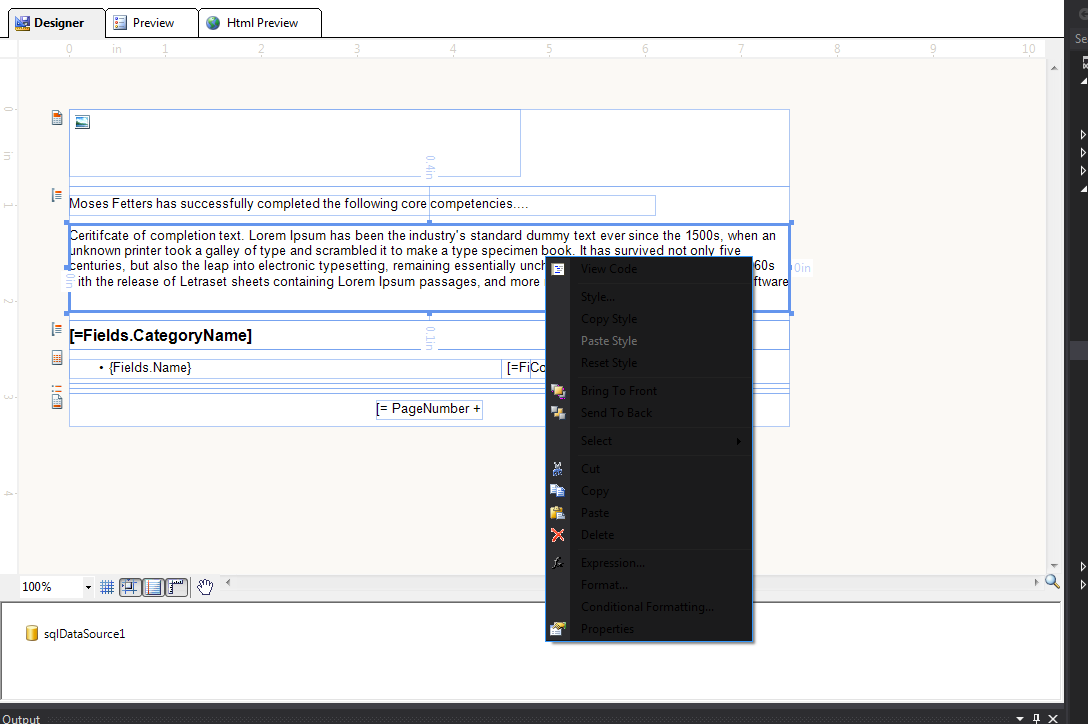Toggle the snap to items button
The width and height of the screenshot is (1088, 724).
coord(130,587)
